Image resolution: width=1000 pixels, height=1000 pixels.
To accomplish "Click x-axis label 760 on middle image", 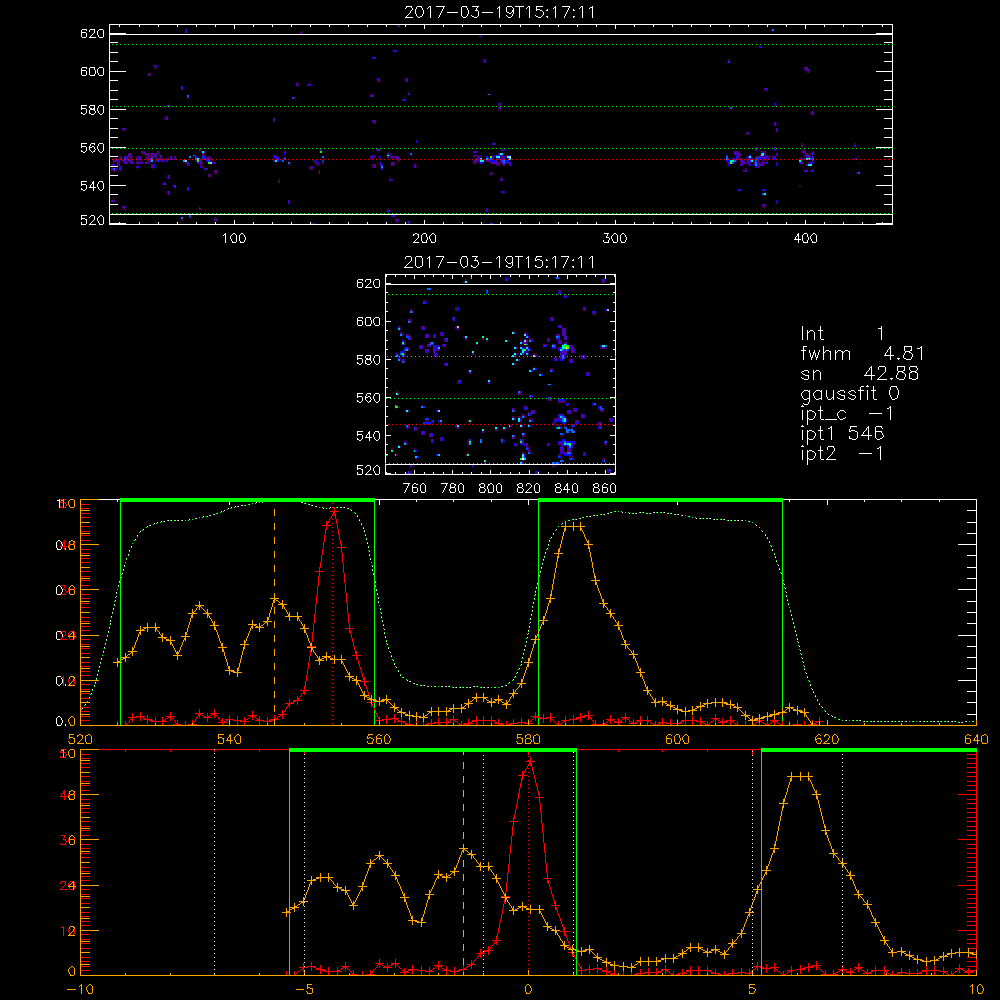I will [x=415, y=489].
